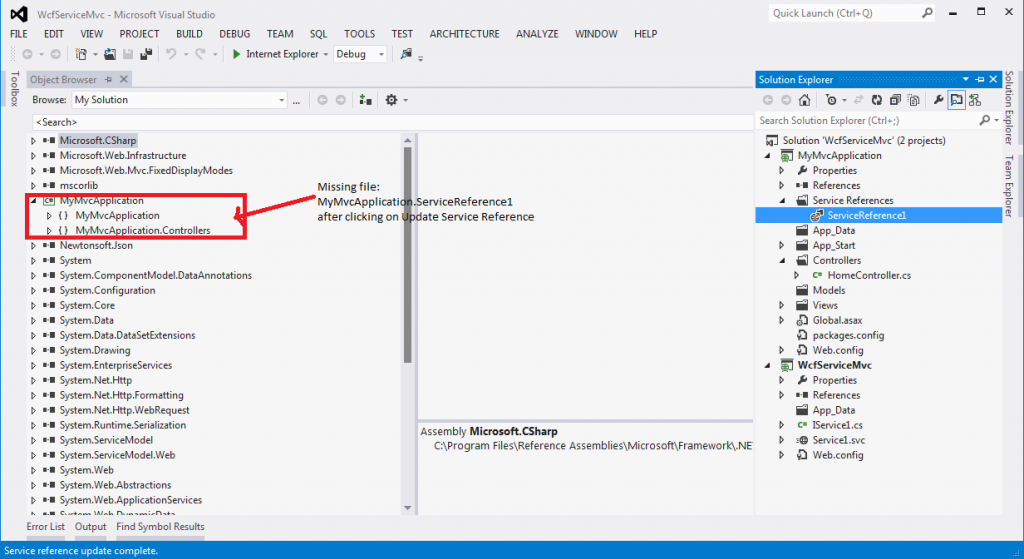Image resolution: width=1024 pixels, height=559 pixels.
Task: Switch to Find Symbol Results tab
Action: pos(160,526)
